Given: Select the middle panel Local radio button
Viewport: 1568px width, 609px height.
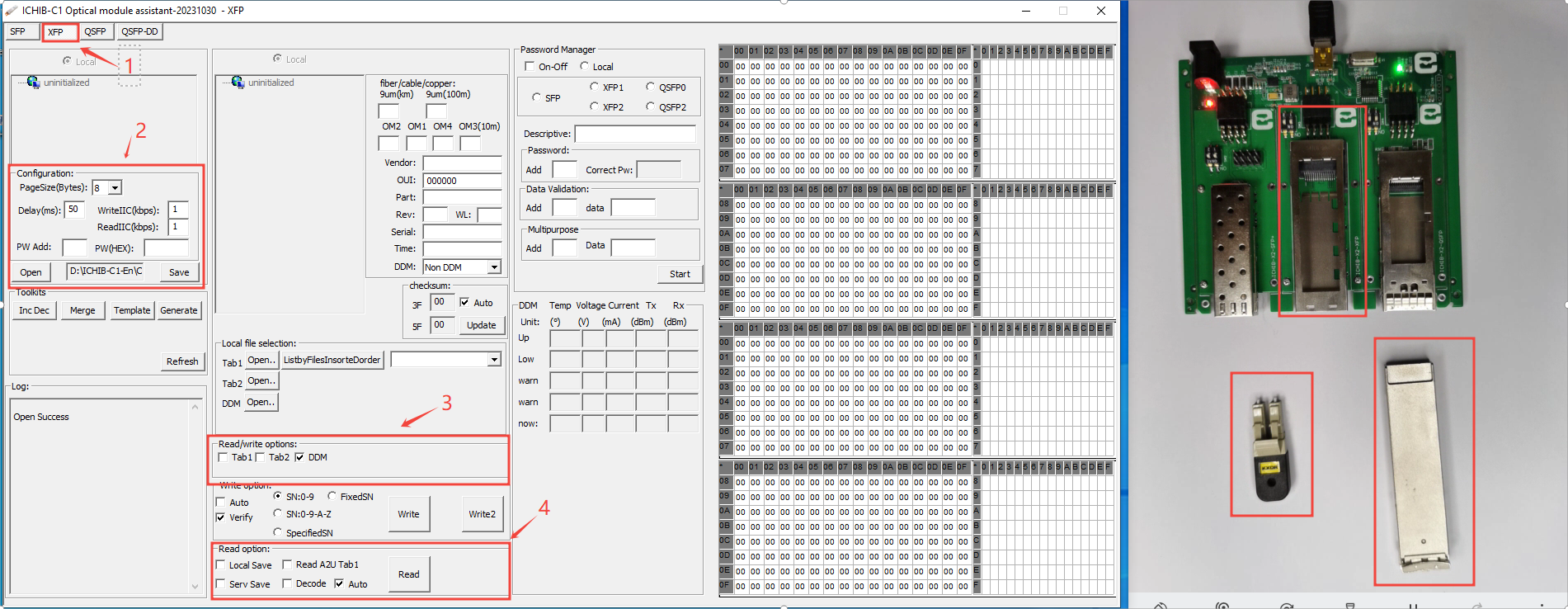Looking at the screenshot, I should [x=277, y=59].
